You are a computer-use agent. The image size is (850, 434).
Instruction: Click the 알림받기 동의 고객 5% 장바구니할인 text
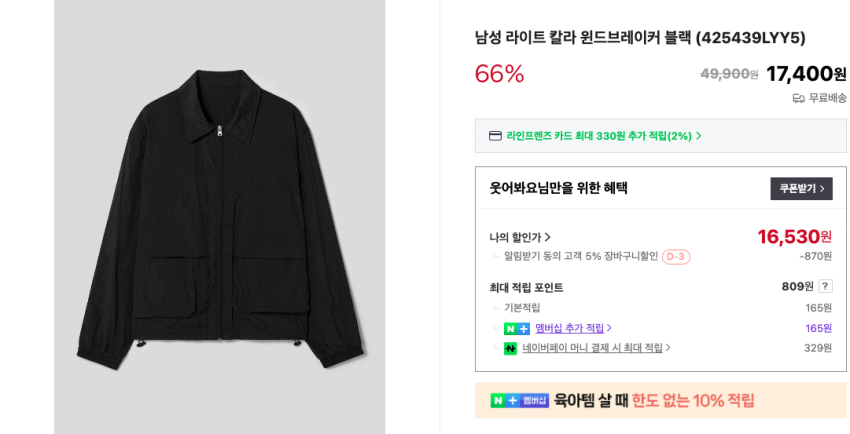pyautogui.click(x=580, y=257)
